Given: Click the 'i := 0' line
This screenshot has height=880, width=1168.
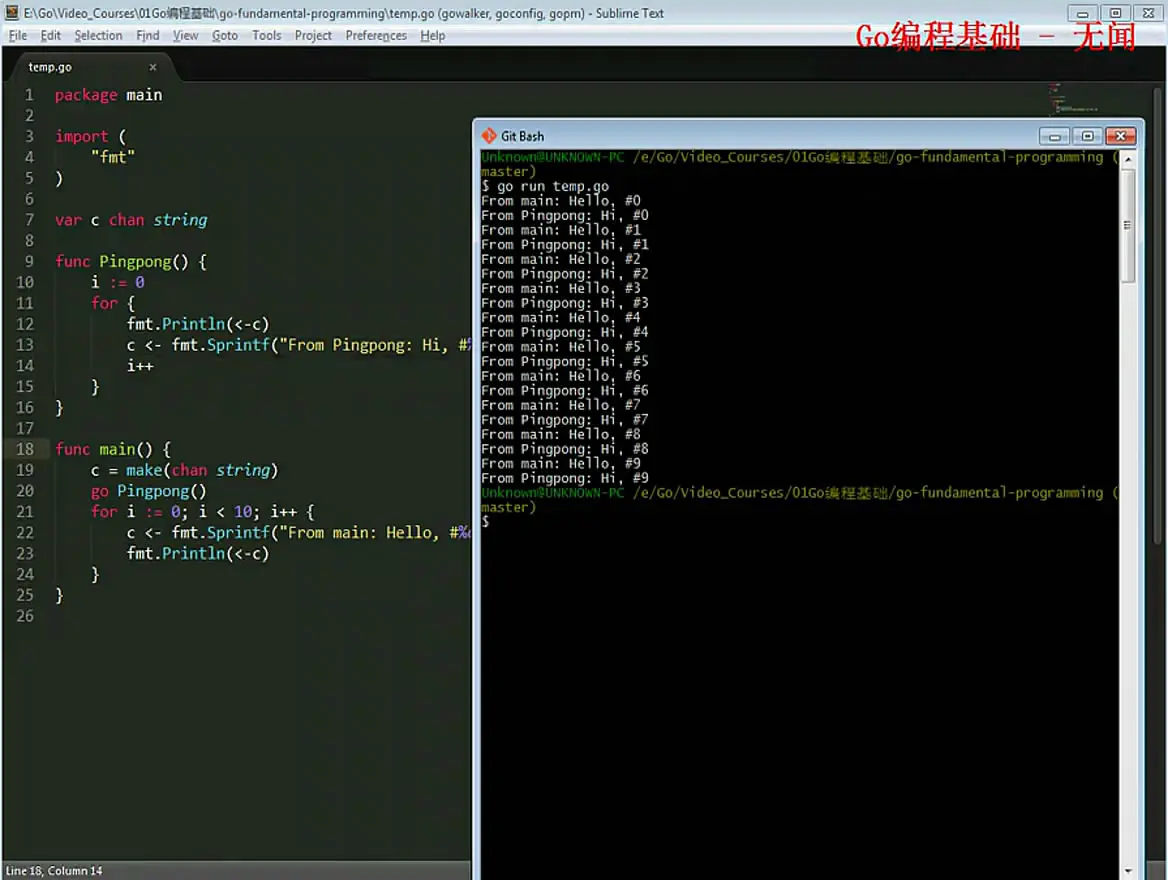Looking at the screenshot, I should [118, 282].
